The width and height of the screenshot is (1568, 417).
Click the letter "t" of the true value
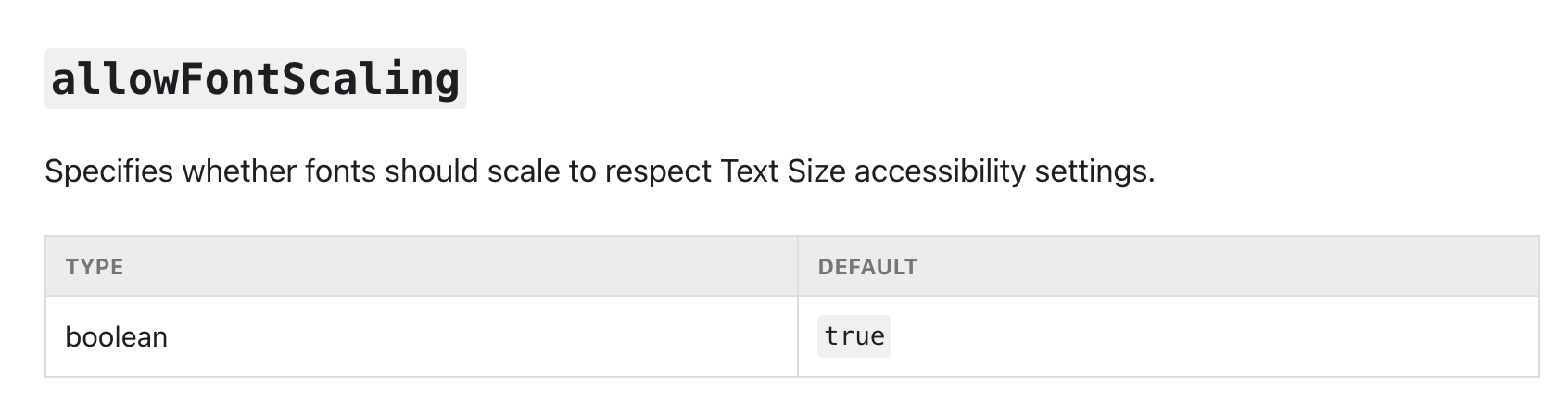pos(831,336)
